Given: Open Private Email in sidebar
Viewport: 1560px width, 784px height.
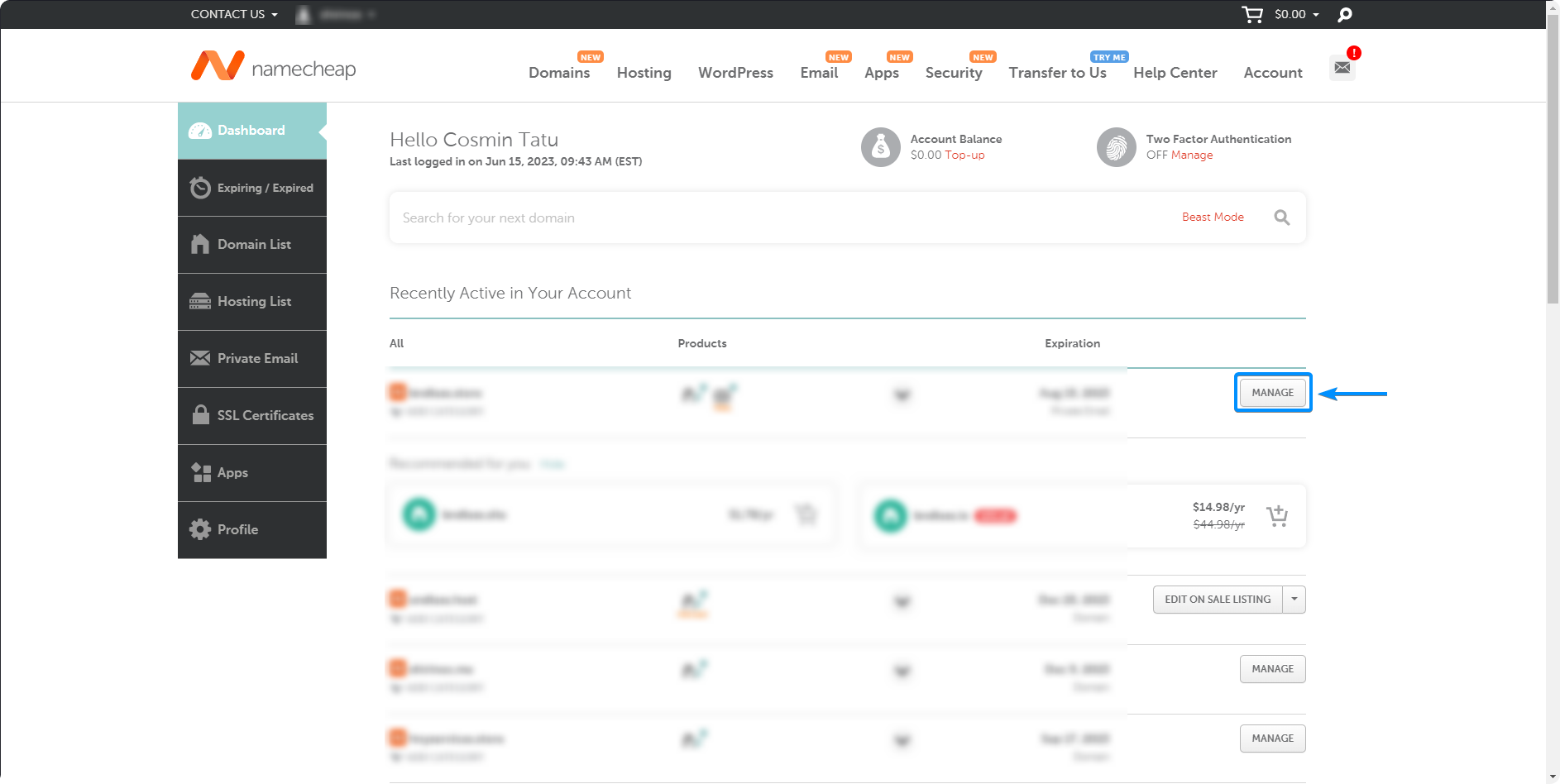Looking at the screenshot, I should (x=252, y=359).
